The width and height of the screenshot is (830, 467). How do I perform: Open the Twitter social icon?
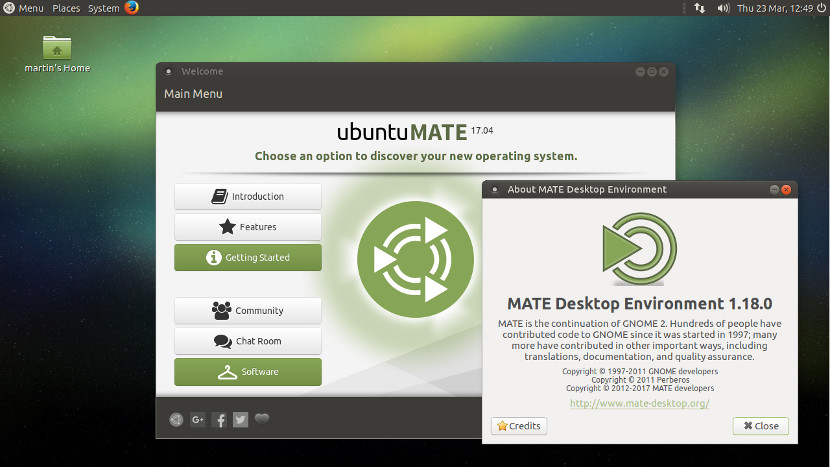click(x=240, y=420)
